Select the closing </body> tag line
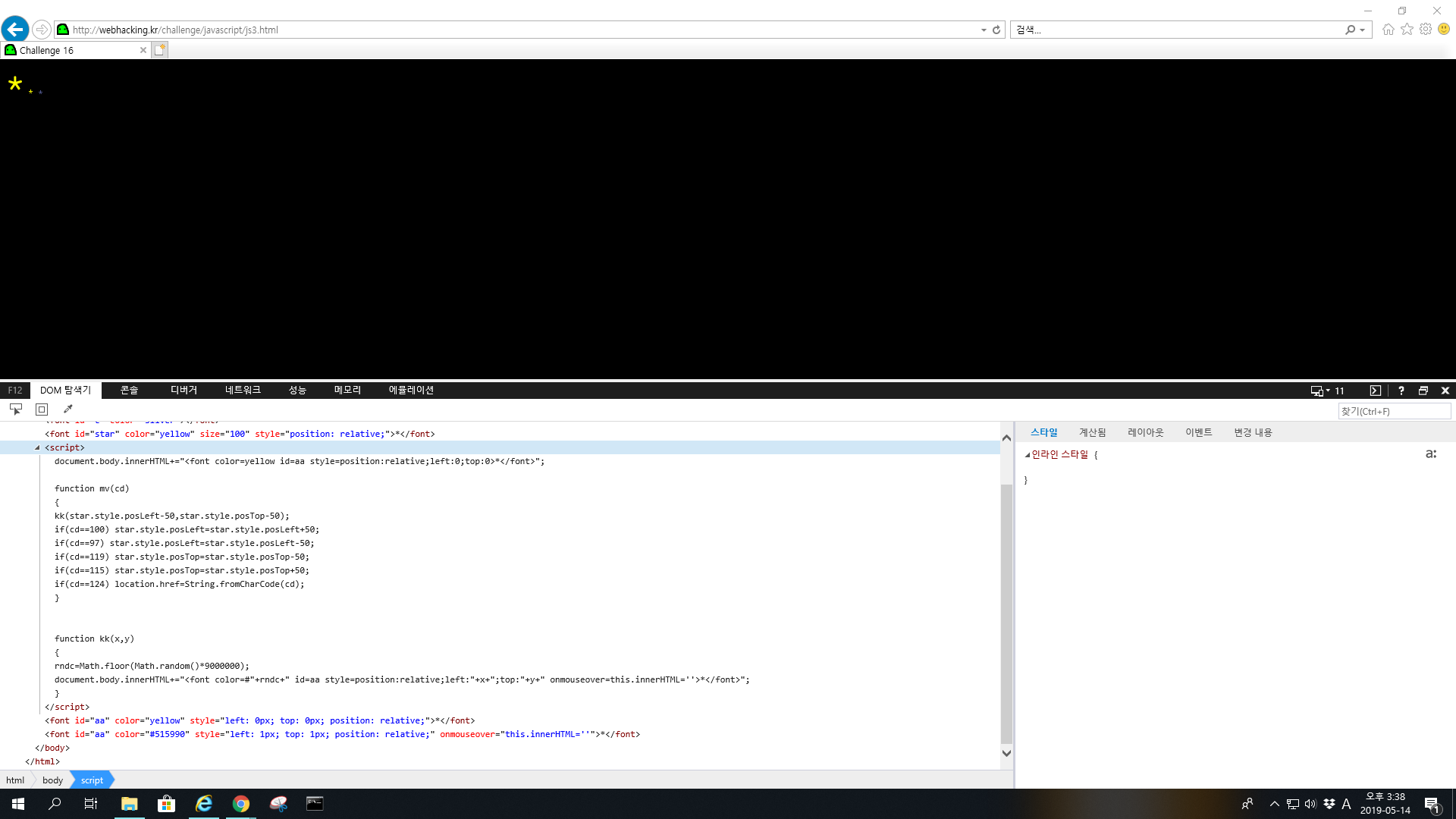The width and height of the screenshot is (1456, 819). tap(52, 748)
